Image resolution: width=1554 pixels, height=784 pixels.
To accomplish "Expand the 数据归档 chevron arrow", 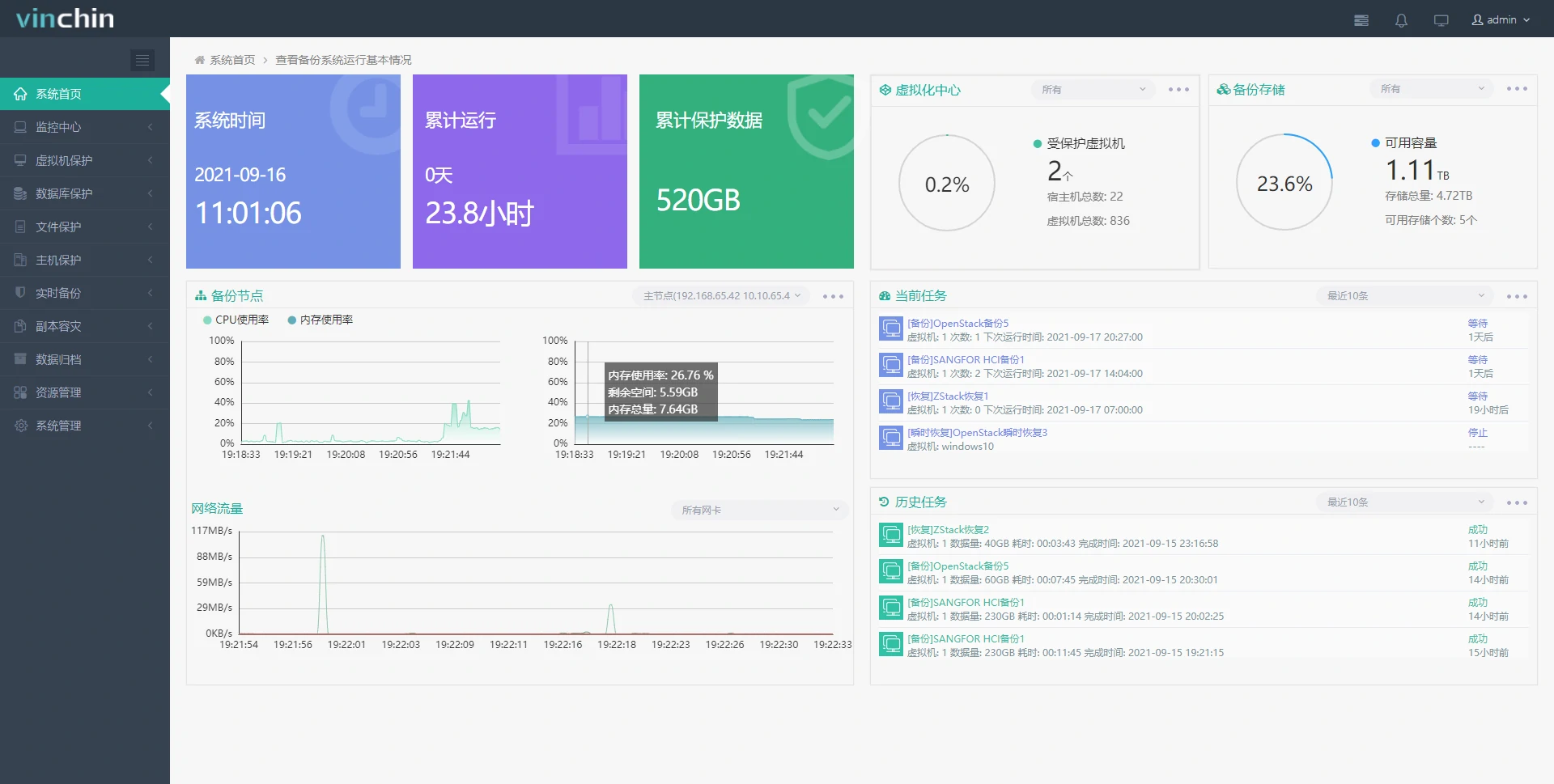I will pyautogui.click(x=151, y=359).
